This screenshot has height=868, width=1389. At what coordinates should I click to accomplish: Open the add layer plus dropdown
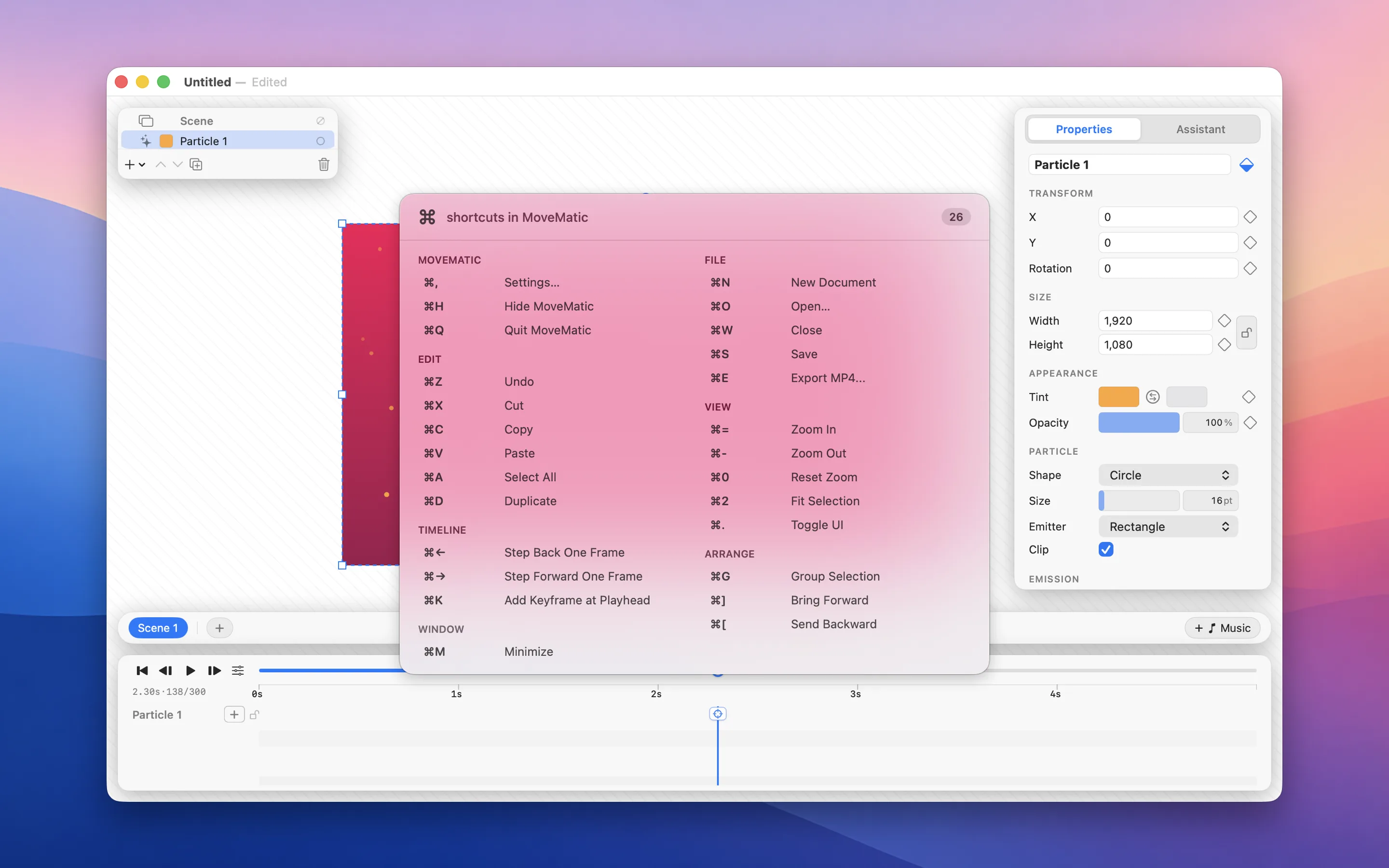pyautogui.click(x=134, y=165)
